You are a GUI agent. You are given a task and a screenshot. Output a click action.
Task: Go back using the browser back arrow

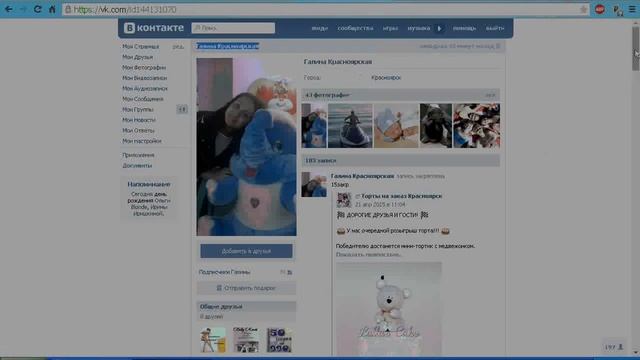pos(9,9)
